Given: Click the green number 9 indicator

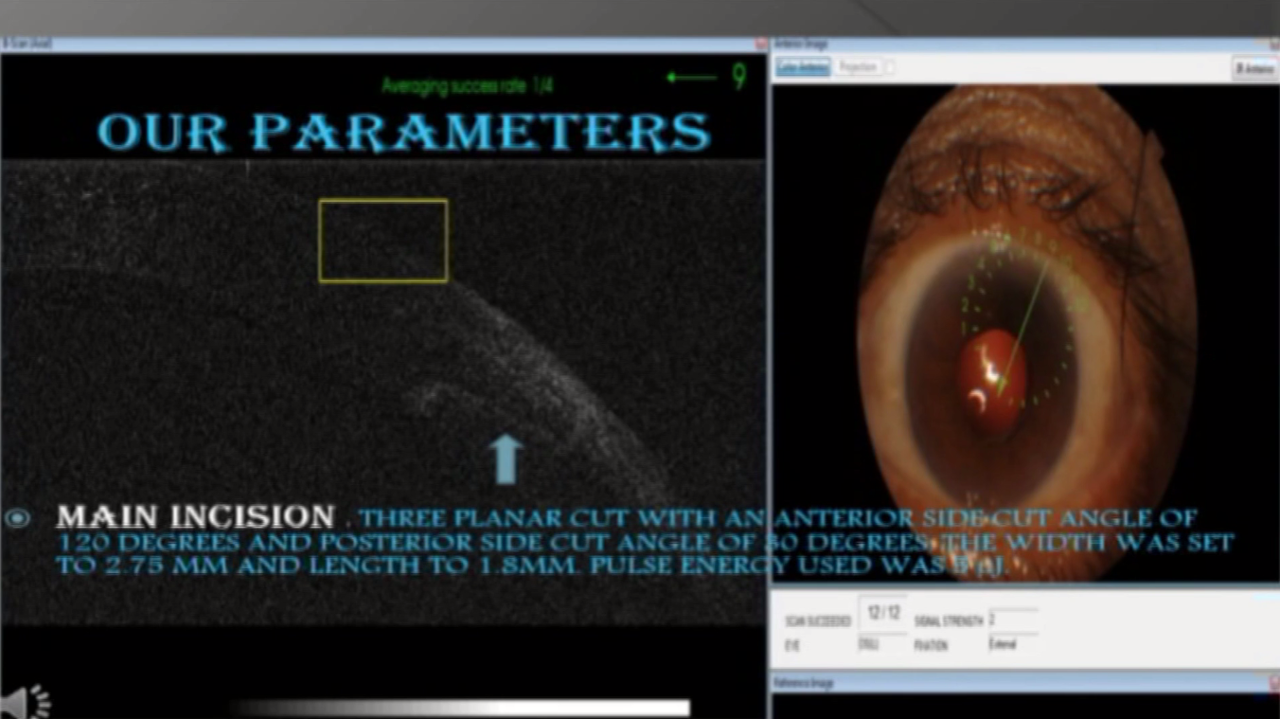Looking at the screenshot, I should point(739,77).
